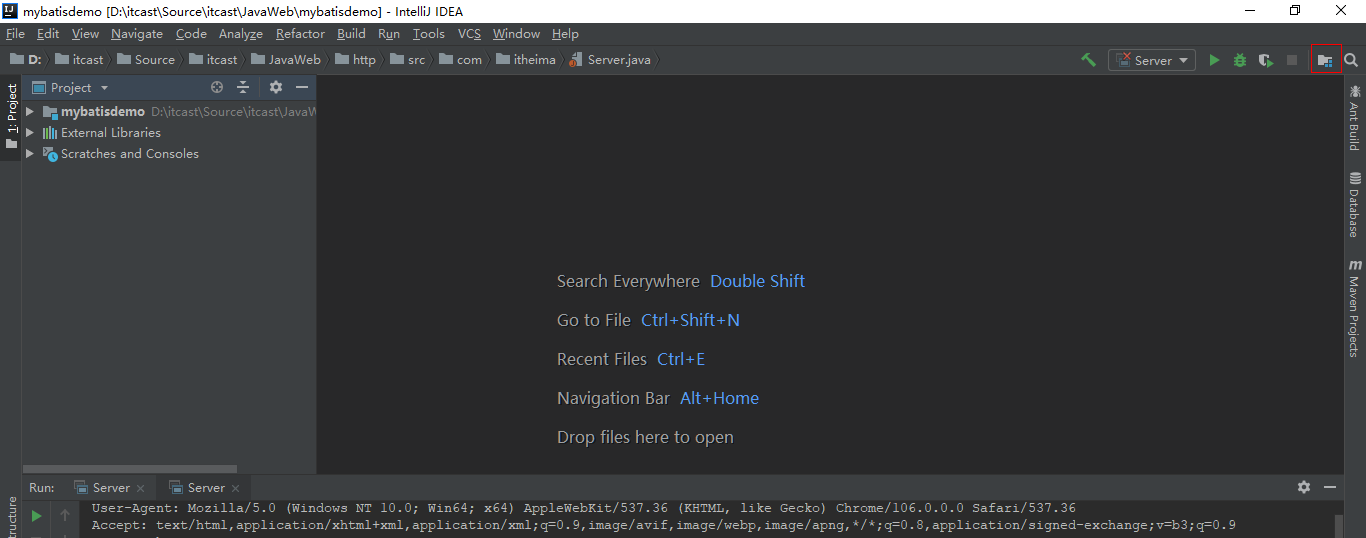Click the 'Ctrl+Shift+N' shortcut text
The width and height of the screenshot is (1366, 538).
(x=690, y=320)
